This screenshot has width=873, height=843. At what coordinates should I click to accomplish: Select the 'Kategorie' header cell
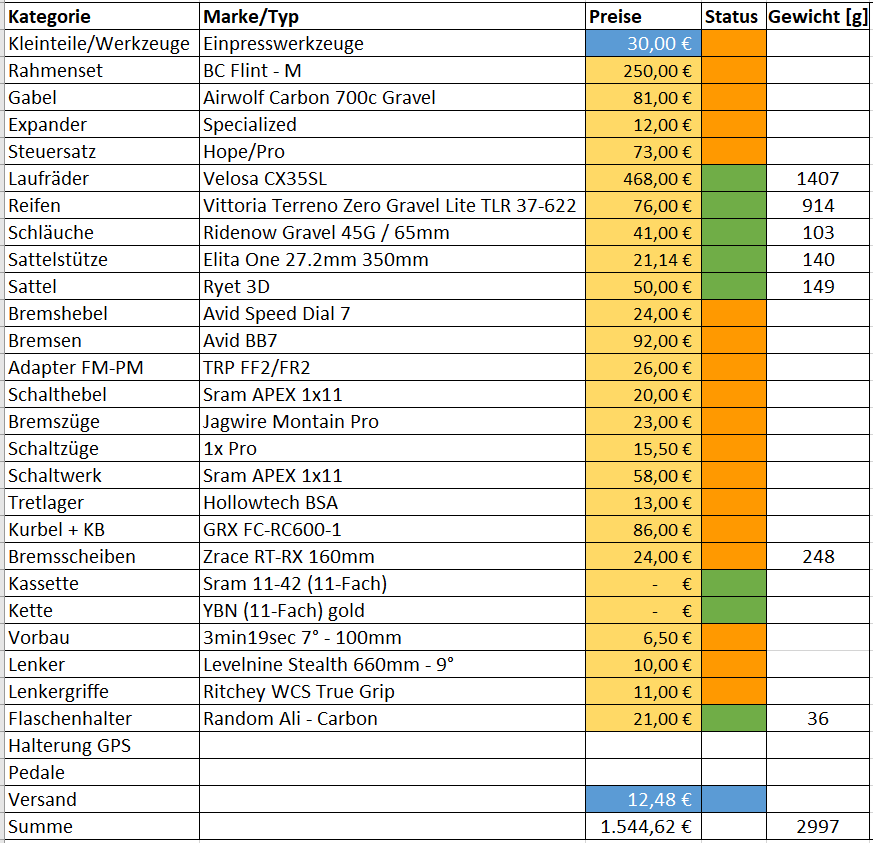[x=102, y=16]
